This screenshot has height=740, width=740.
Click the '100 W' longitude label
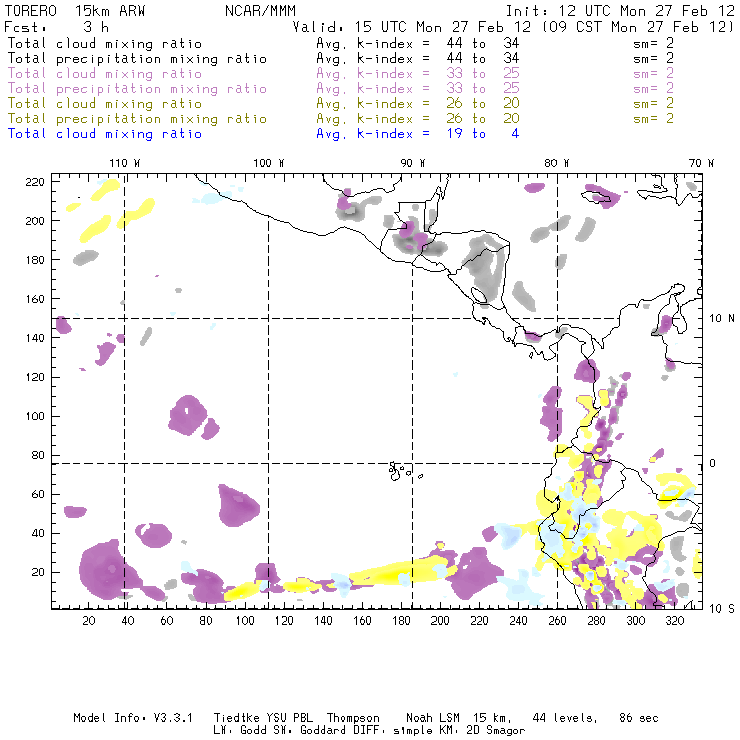[269, 163]
